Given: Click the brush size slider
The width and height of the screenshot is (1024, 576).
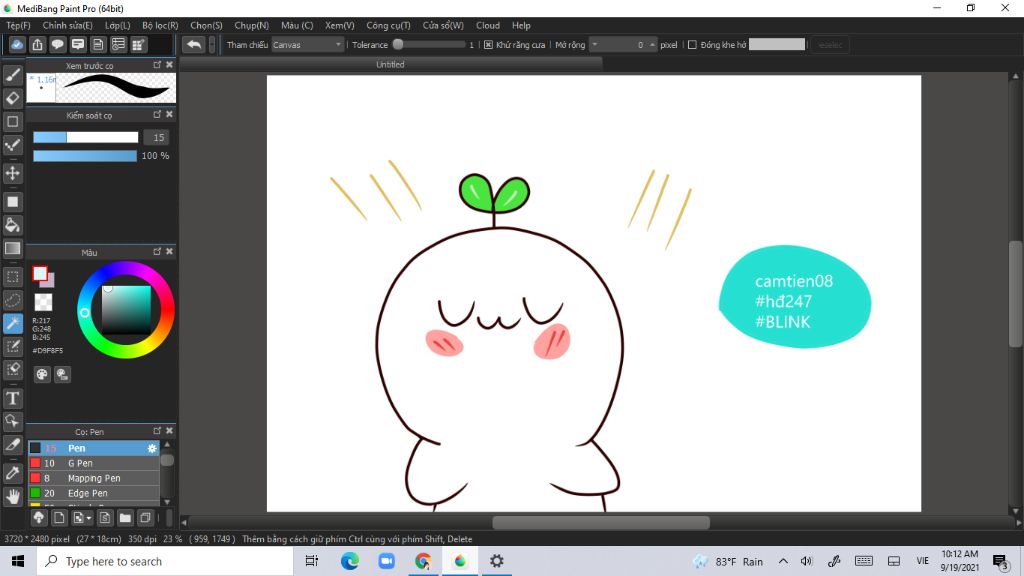Looking at the screenshot, I should point(86,137).
